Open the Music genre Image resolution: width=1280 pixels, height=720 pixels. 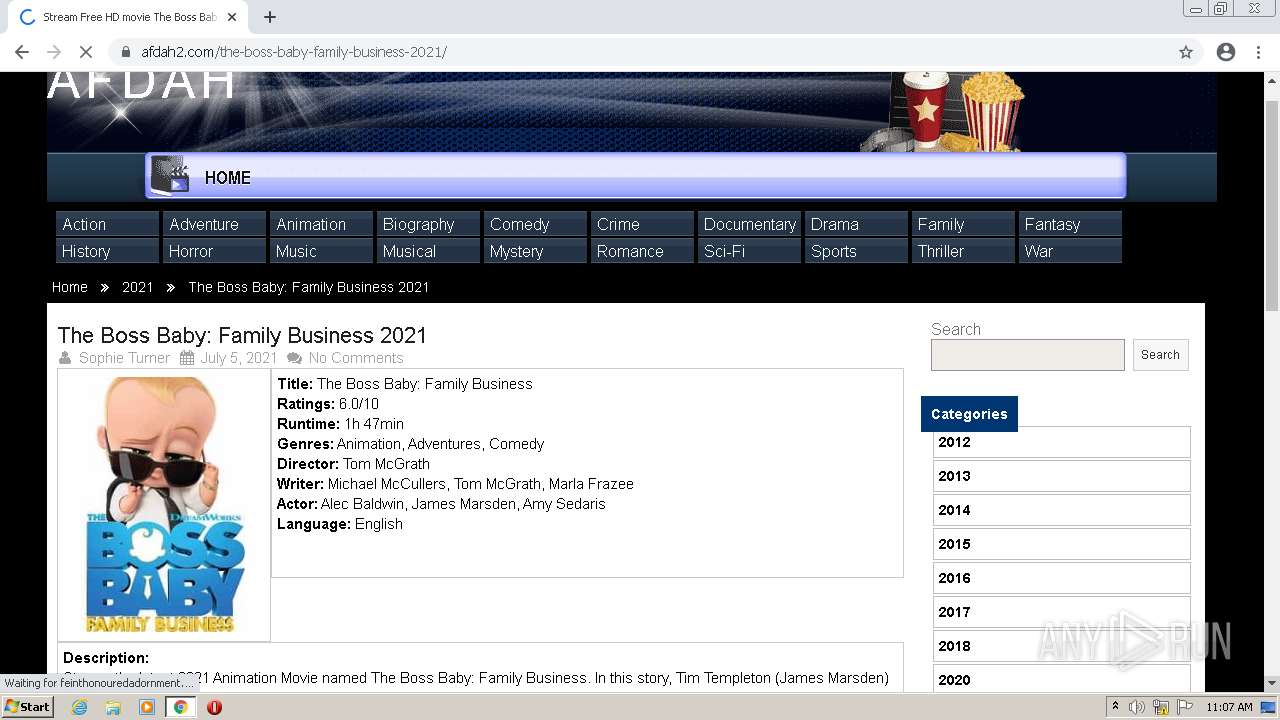point(321,251)
